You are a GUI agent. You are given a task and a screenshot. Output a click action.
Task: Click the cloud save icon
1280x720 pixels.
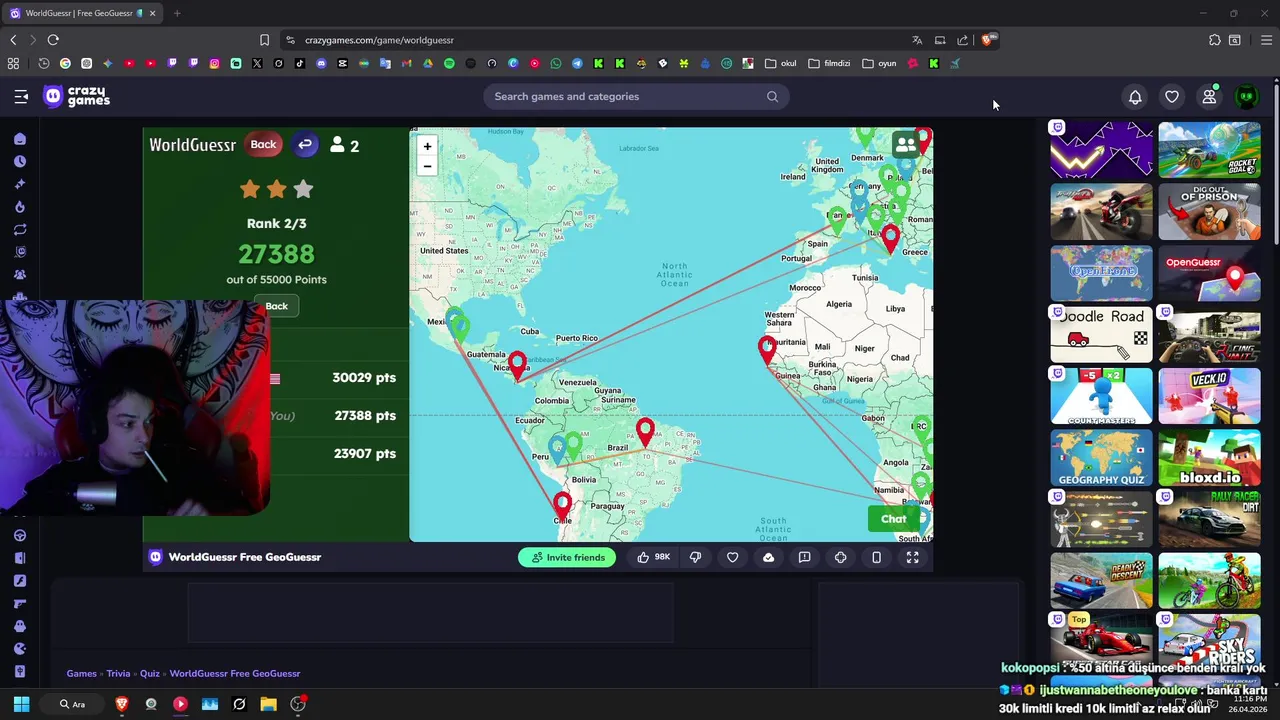coord(768,557)
